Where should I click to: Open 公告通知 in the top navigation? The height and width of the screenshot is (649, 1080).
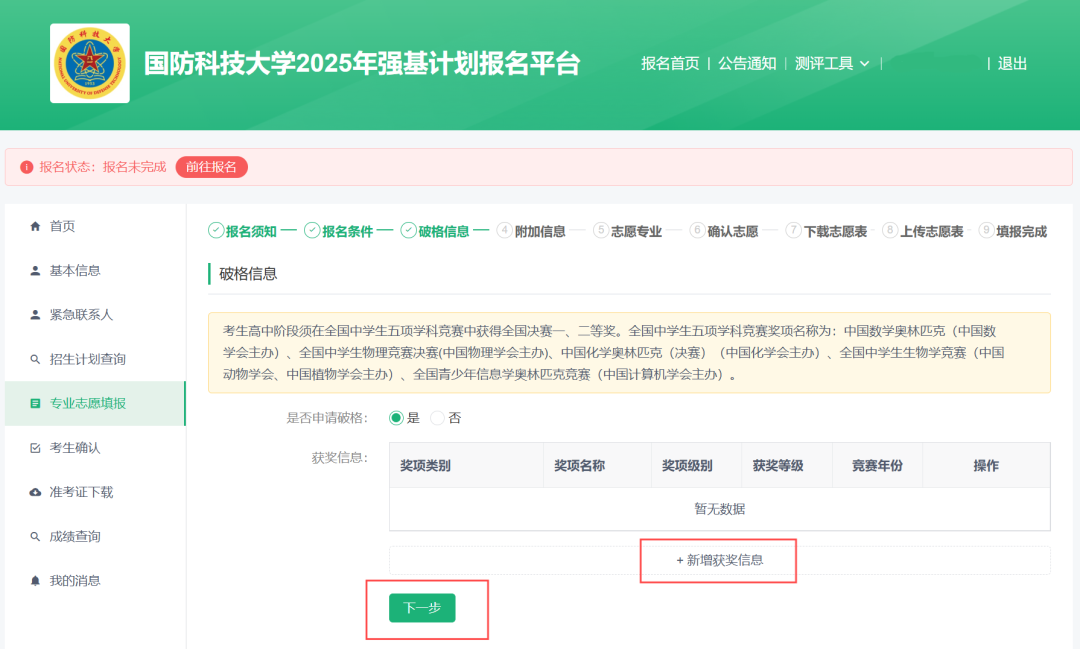click(x=747, y=63)
